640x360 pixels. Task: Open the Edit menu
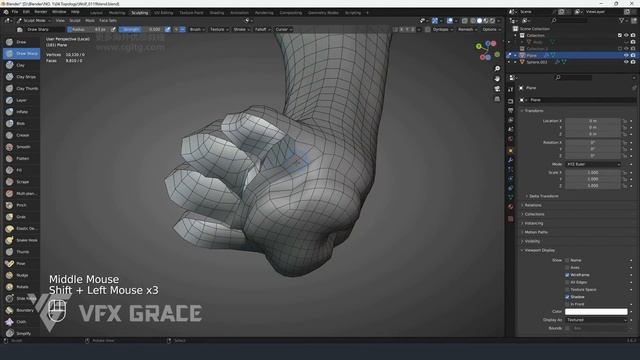click(x=26, y=12)
